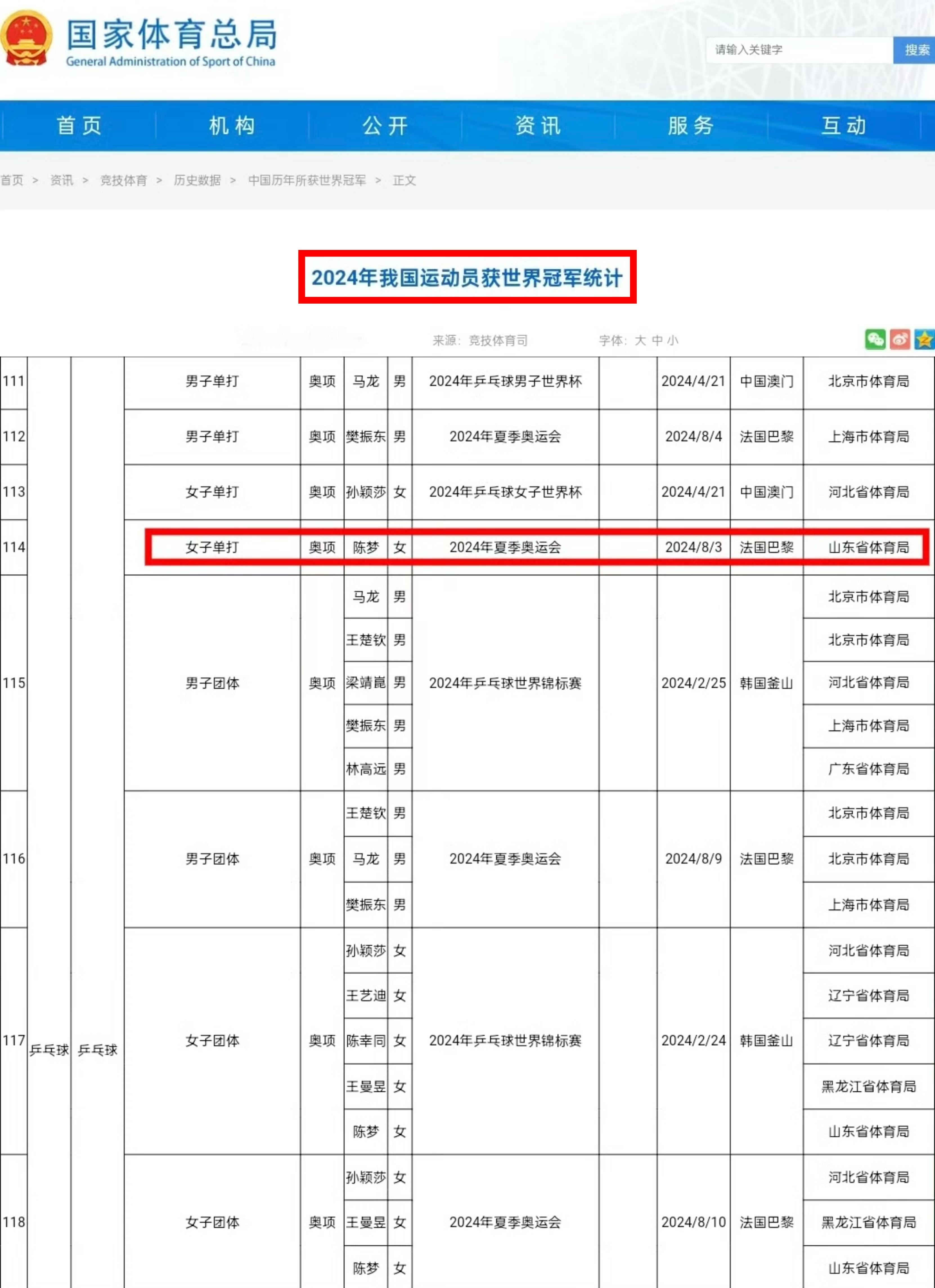Viewport: 935px width, 1288px height.
Task: Share page via Weibo icon
Action: tap(900, 340)
